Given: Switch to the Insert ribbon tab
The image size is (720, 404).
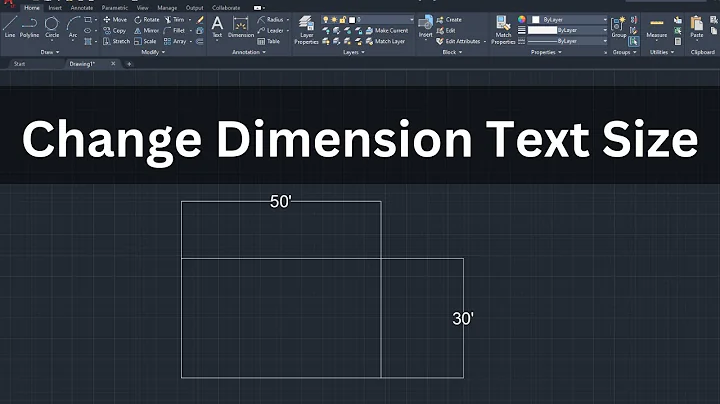Looking at the screenshot, I should click(55, 8).
